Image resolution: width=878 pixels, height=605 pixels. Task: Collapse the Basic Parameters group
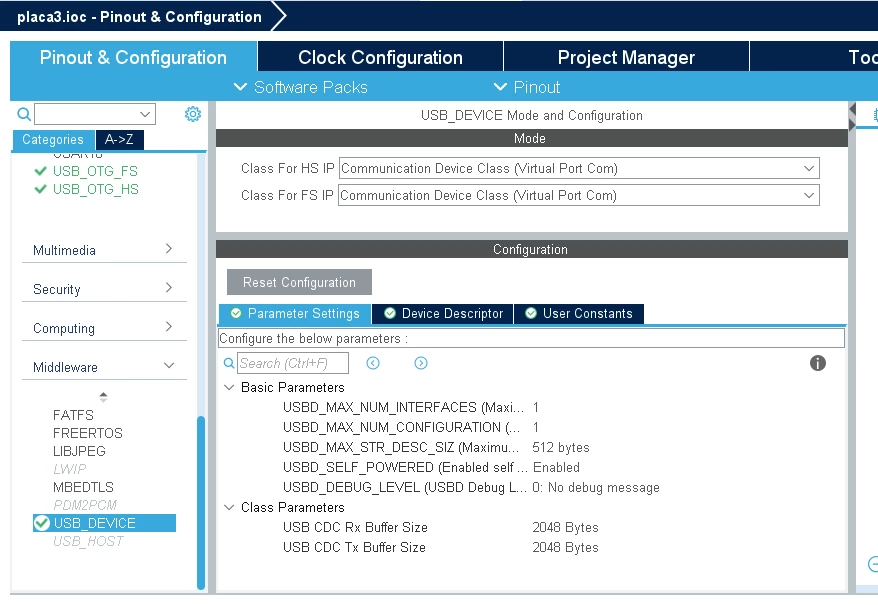229,388
